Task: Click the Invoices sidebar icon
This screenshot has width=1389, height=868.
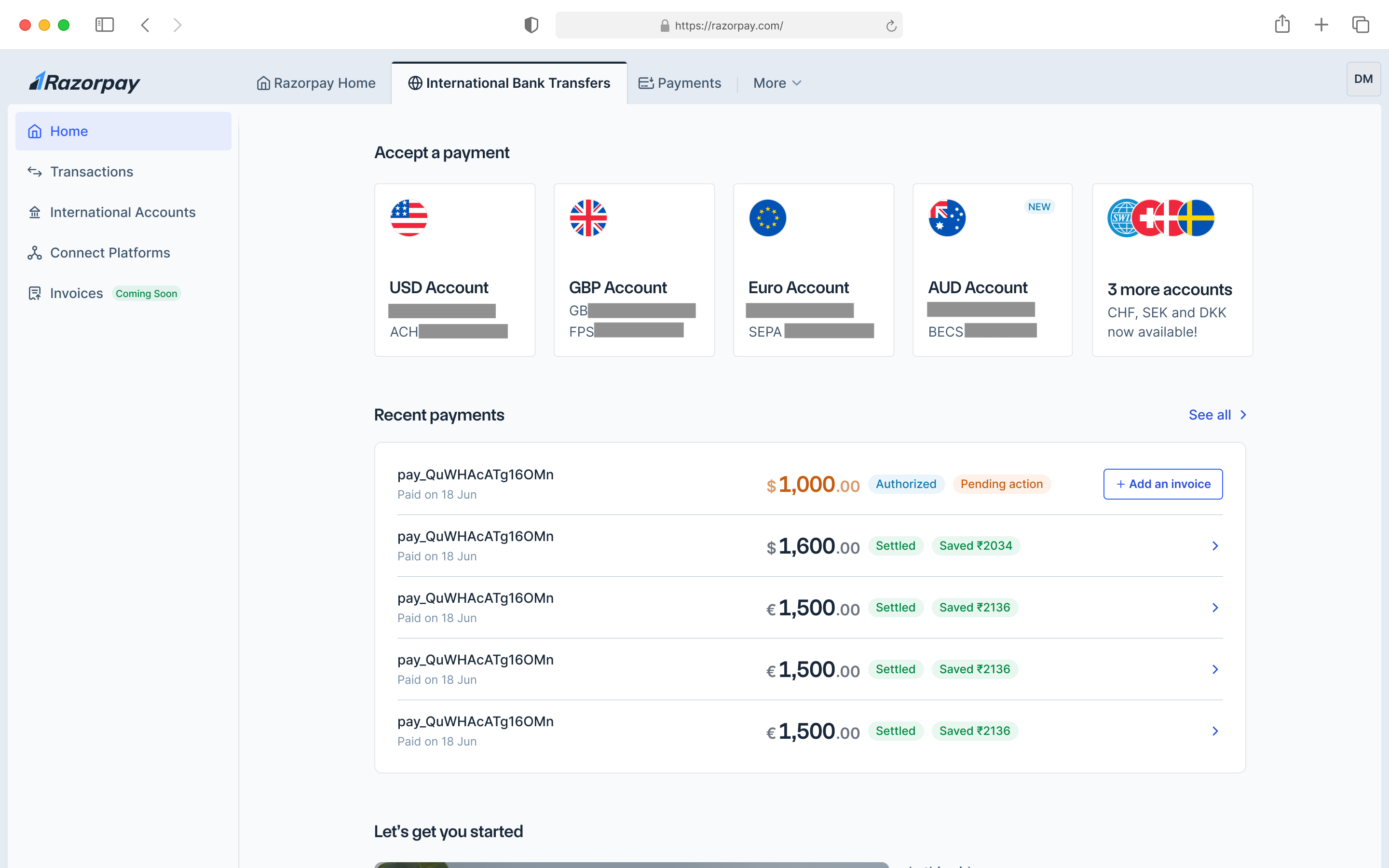Action: (34, 293)
